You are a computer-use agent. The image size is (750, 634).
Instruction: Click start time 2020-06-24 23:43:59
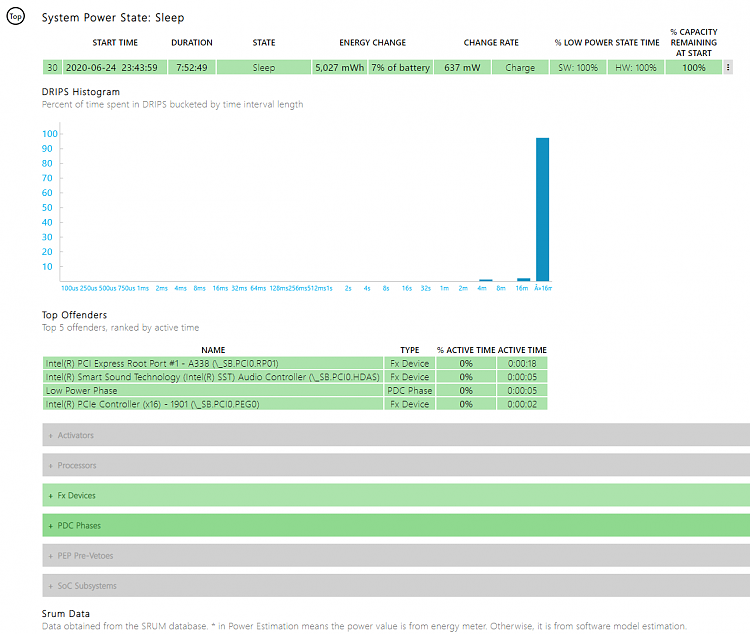pyautogui.click(x=115, y=67)
